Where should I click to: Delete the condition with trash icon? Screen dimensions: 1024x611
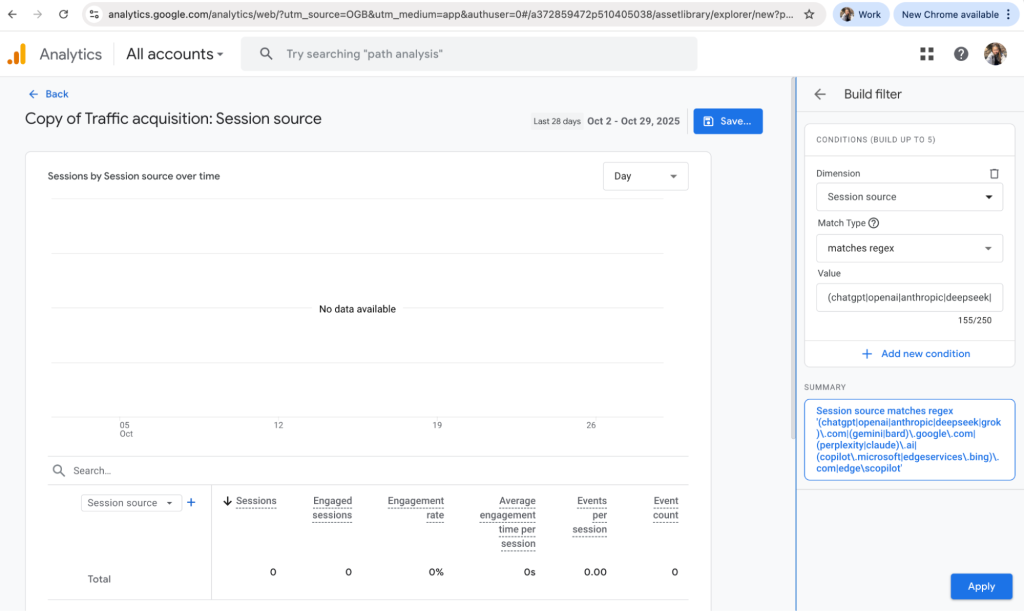click(x=994, y=173)
